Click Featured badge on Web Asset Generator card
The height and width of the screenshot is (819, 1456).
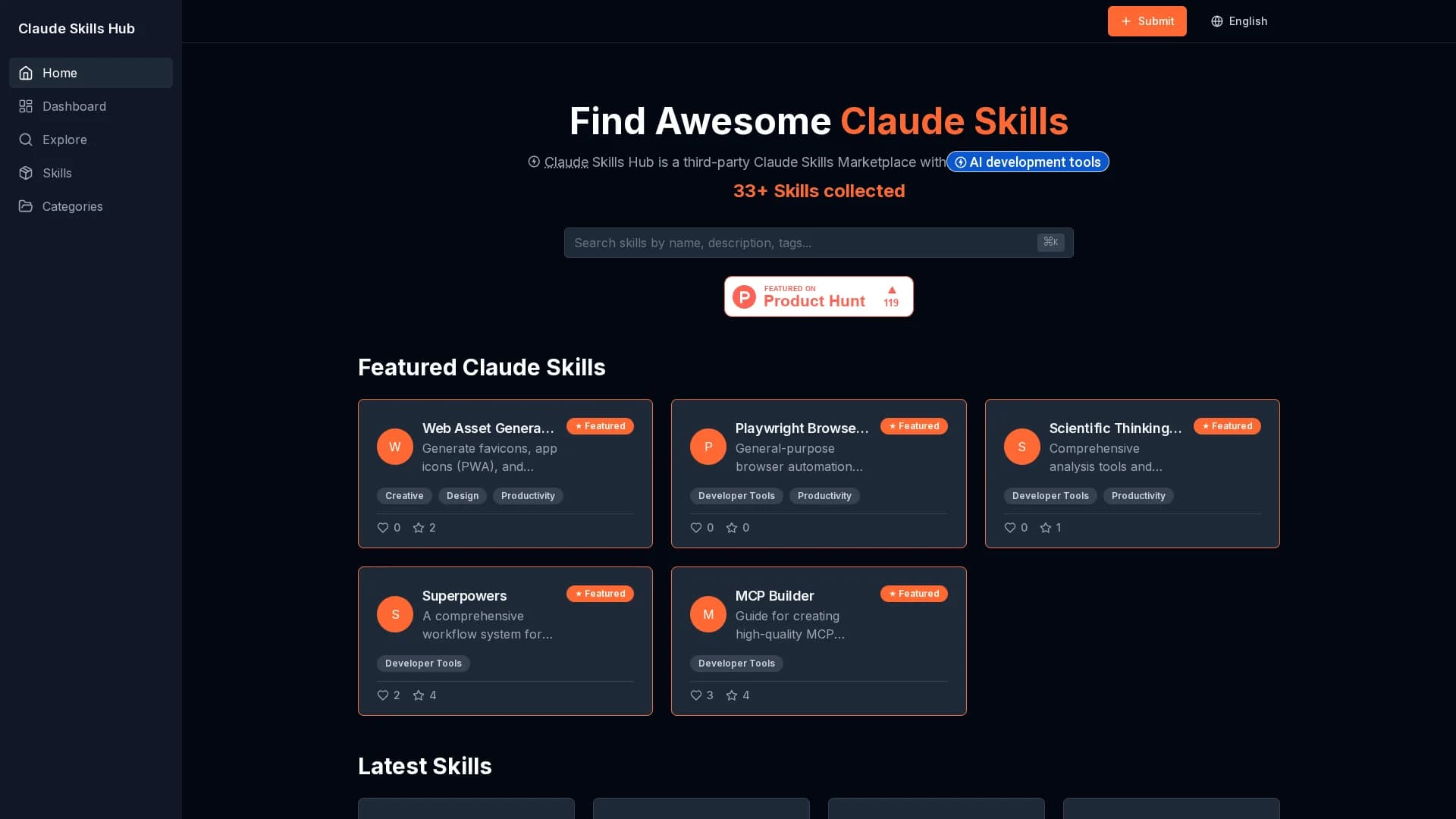[600, 426]
